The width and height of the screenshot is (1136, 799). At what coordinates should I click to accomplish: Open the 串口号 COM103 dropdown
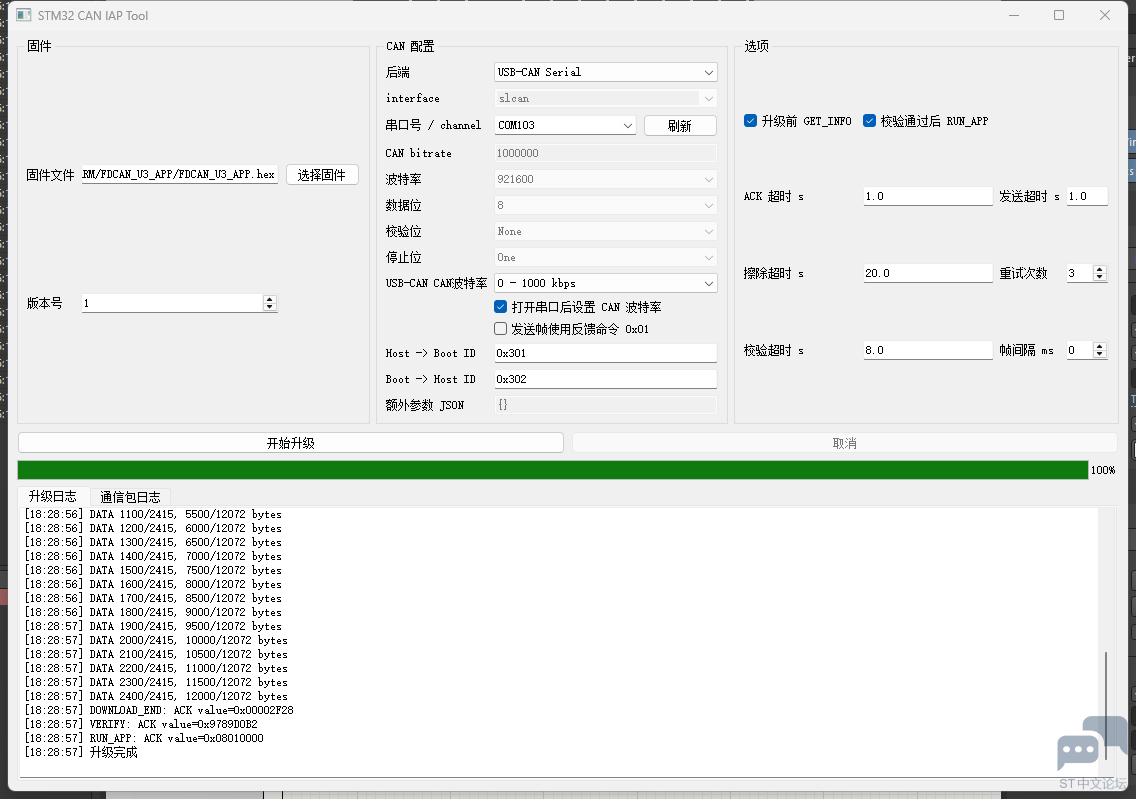[x=565, y=125]
